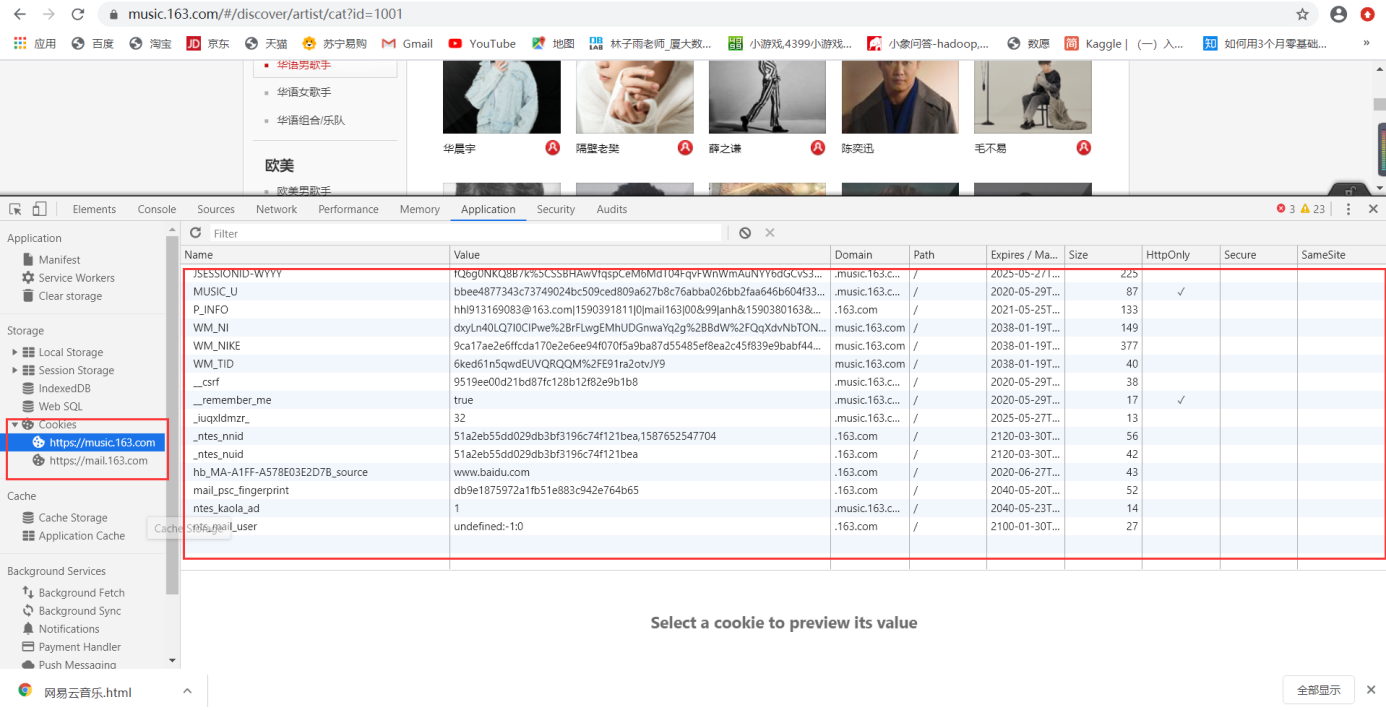This screenshot has height=710, width=1386.
Task: Open Payment Handler in Background Services
Action: click(x=80, y=647)
